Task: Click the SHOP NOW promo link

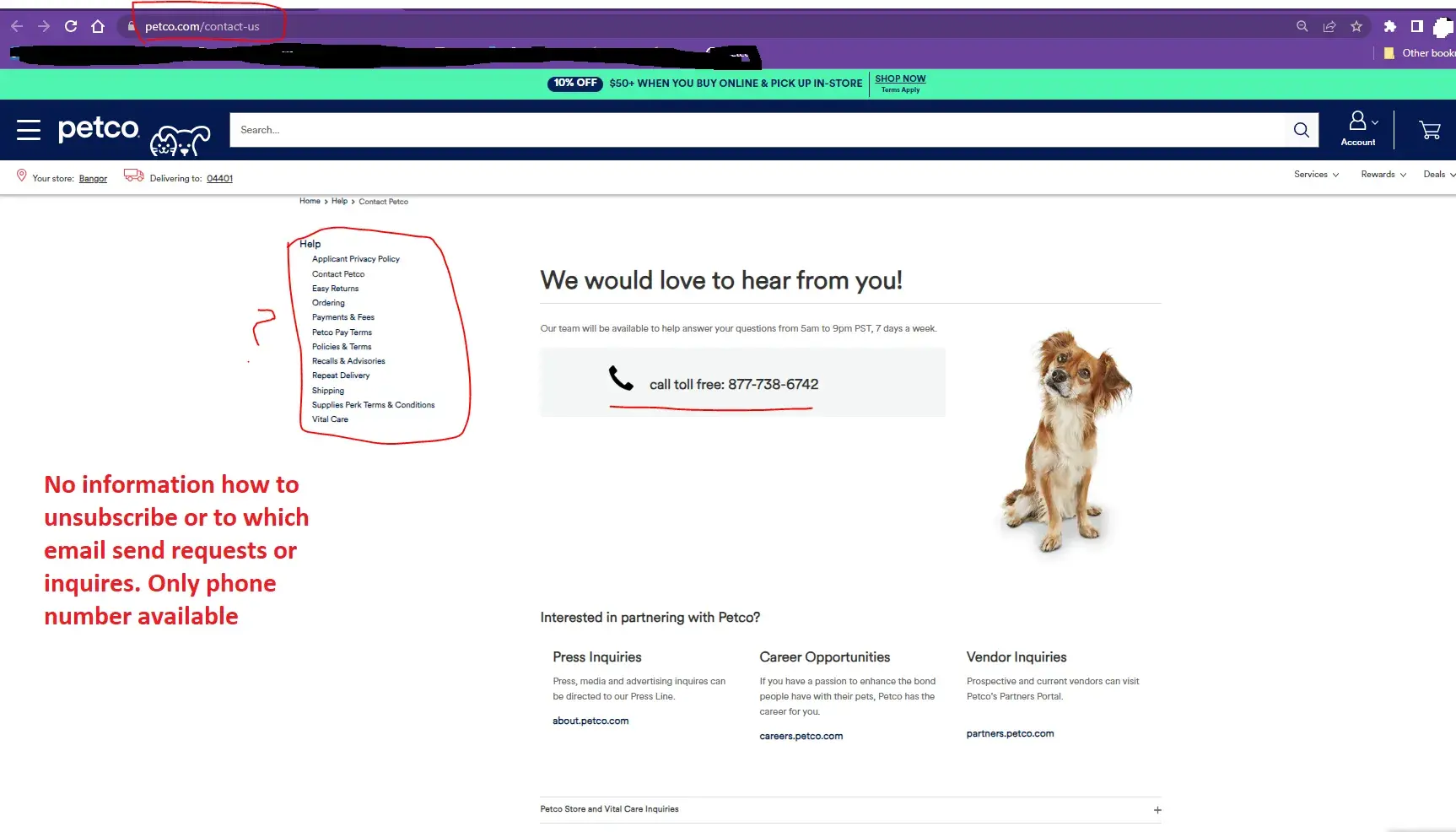Action: pyautogui.click(x=900, y=78)
